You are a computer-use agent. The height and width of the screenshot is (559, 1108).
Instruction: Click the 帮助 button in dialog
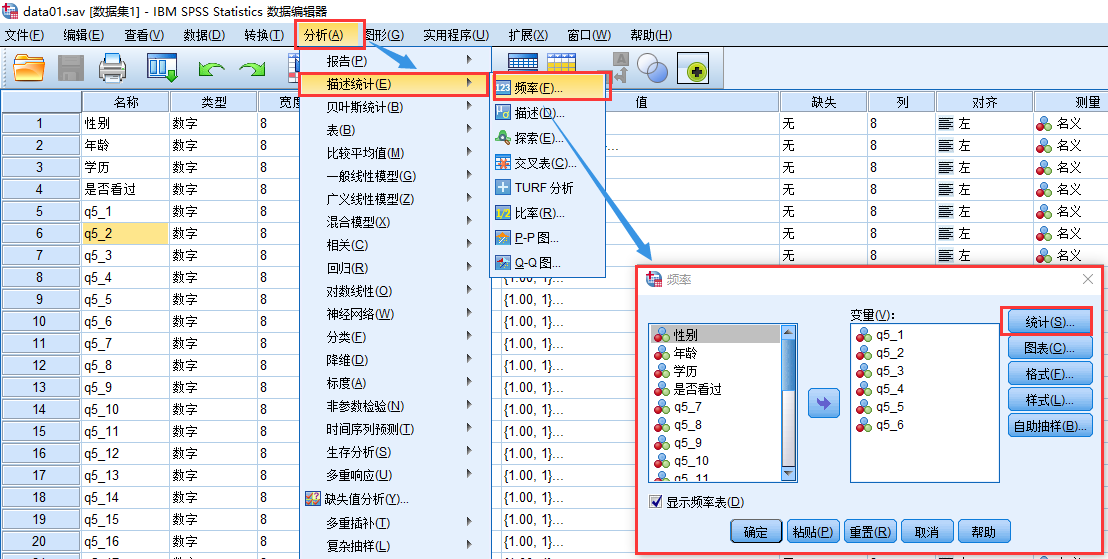click(984, 531)
